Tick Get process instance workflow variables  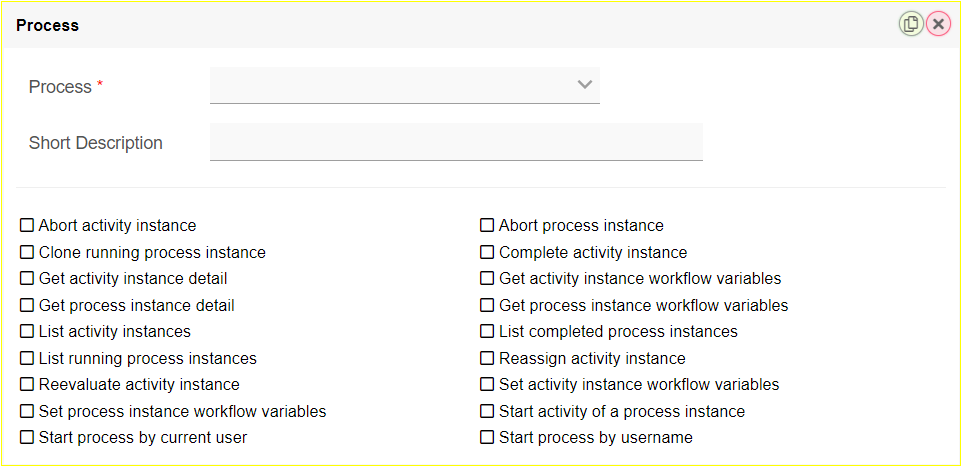(x=487, y=306)
